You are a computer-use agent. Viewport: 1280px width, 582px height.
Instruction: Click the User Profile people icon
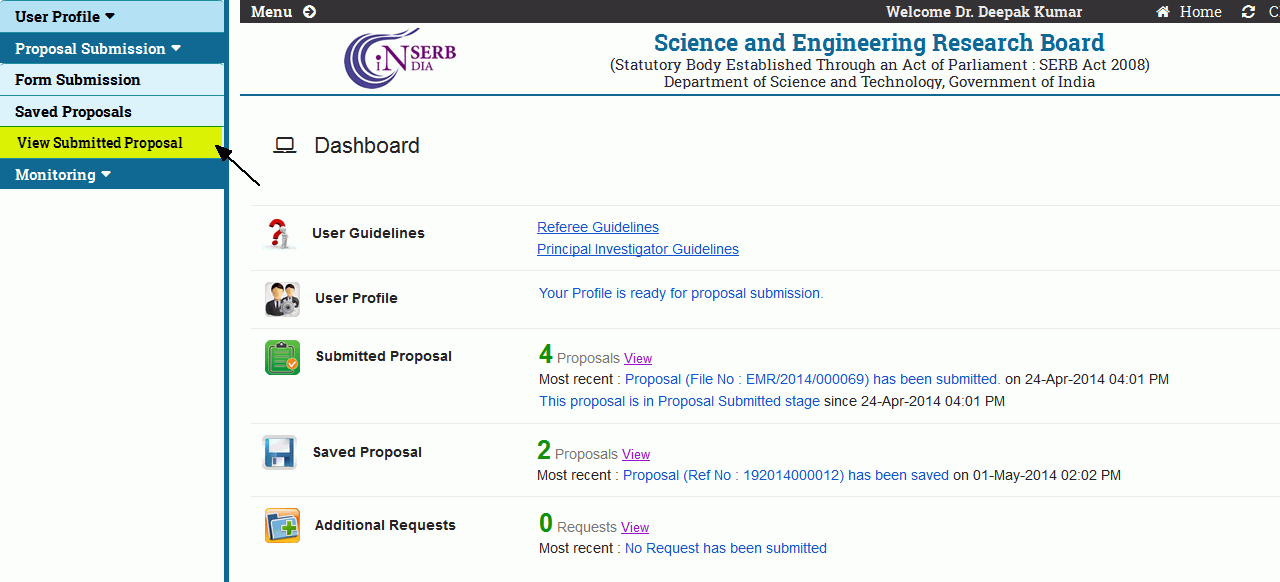point(282,299)
